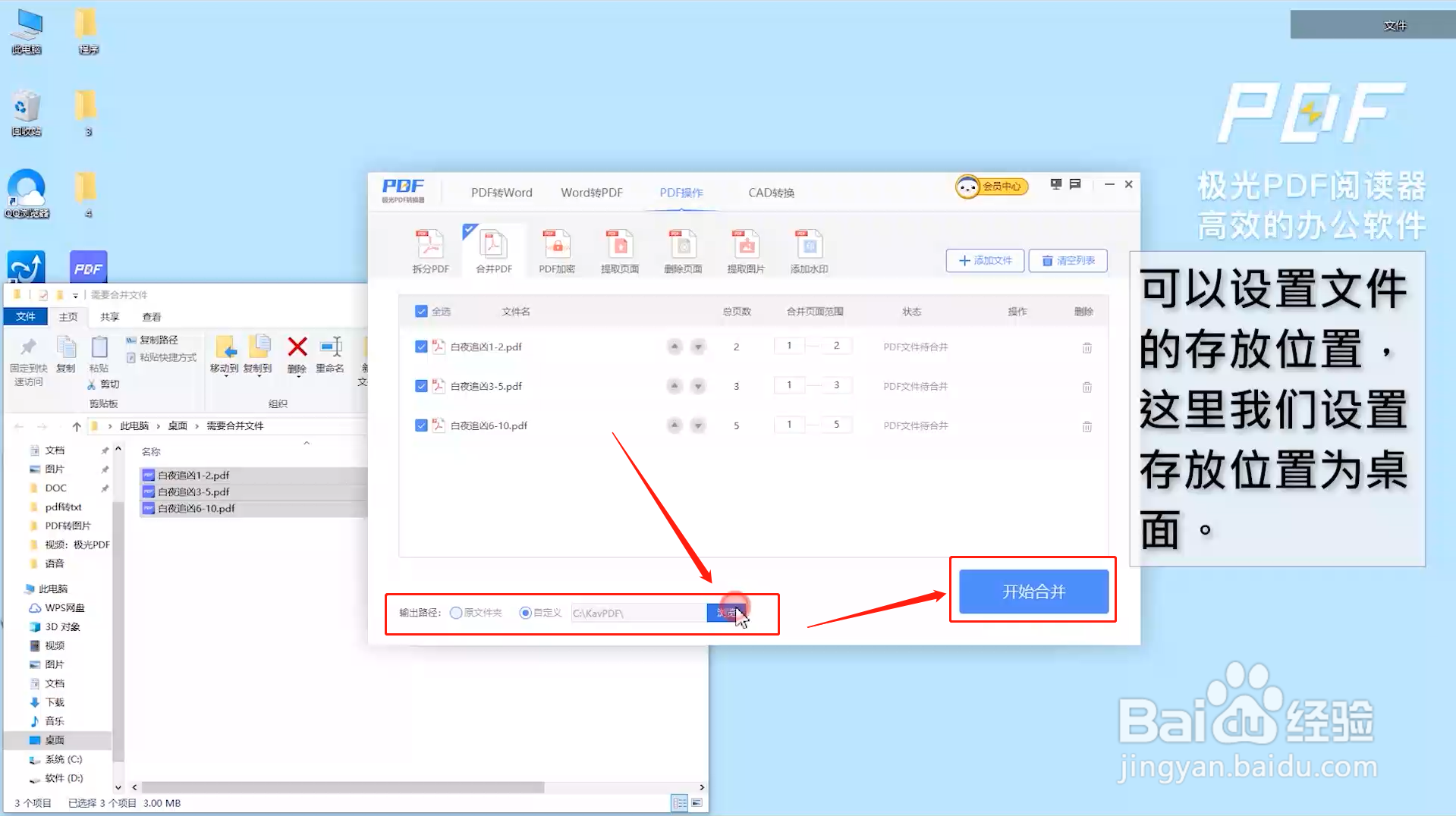Uncheck the 白夜追凶6-10.pdf row checkbox

(x=421, y=425)
